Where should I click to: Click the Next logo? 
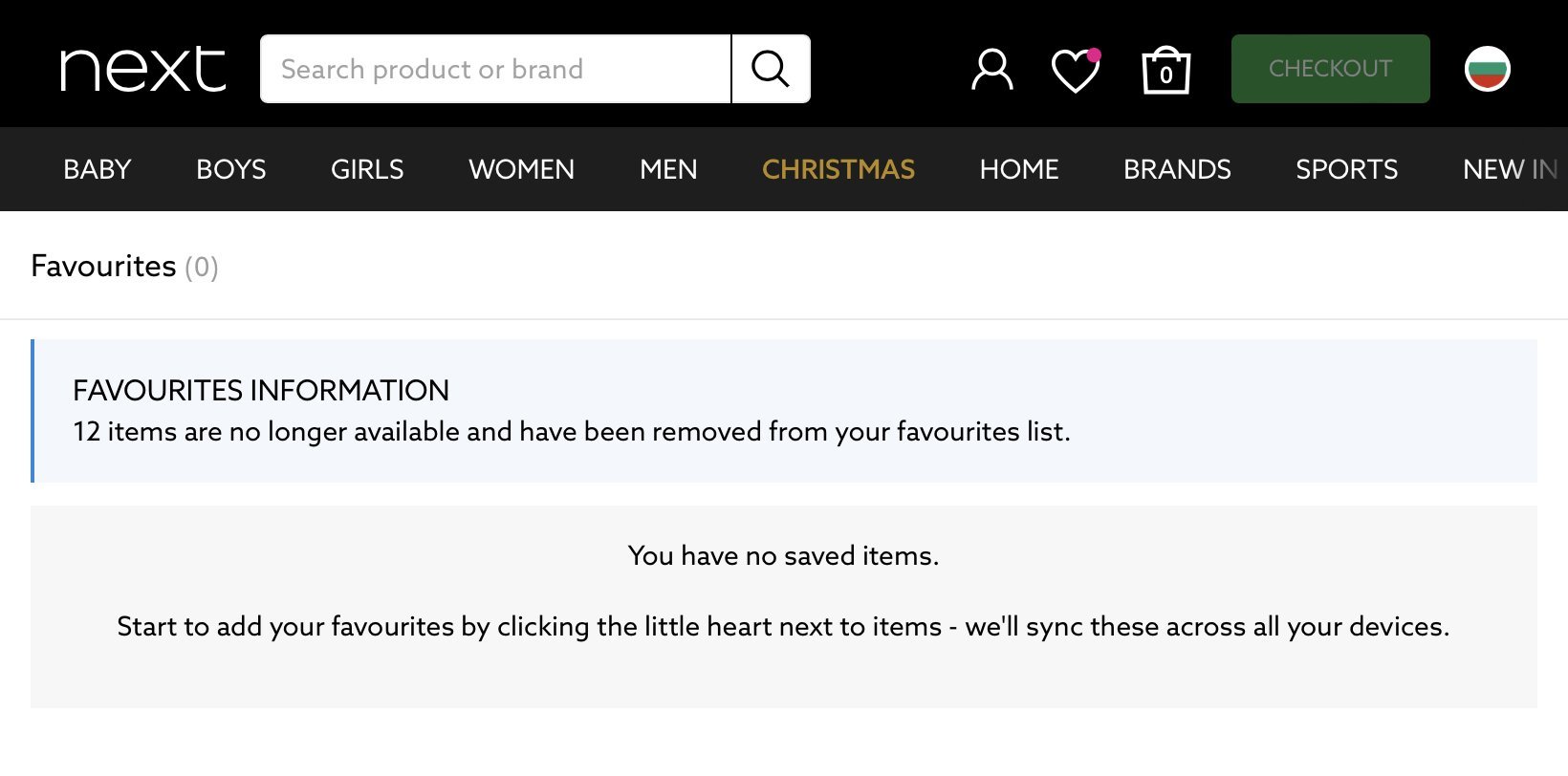(x=143, y=69)
